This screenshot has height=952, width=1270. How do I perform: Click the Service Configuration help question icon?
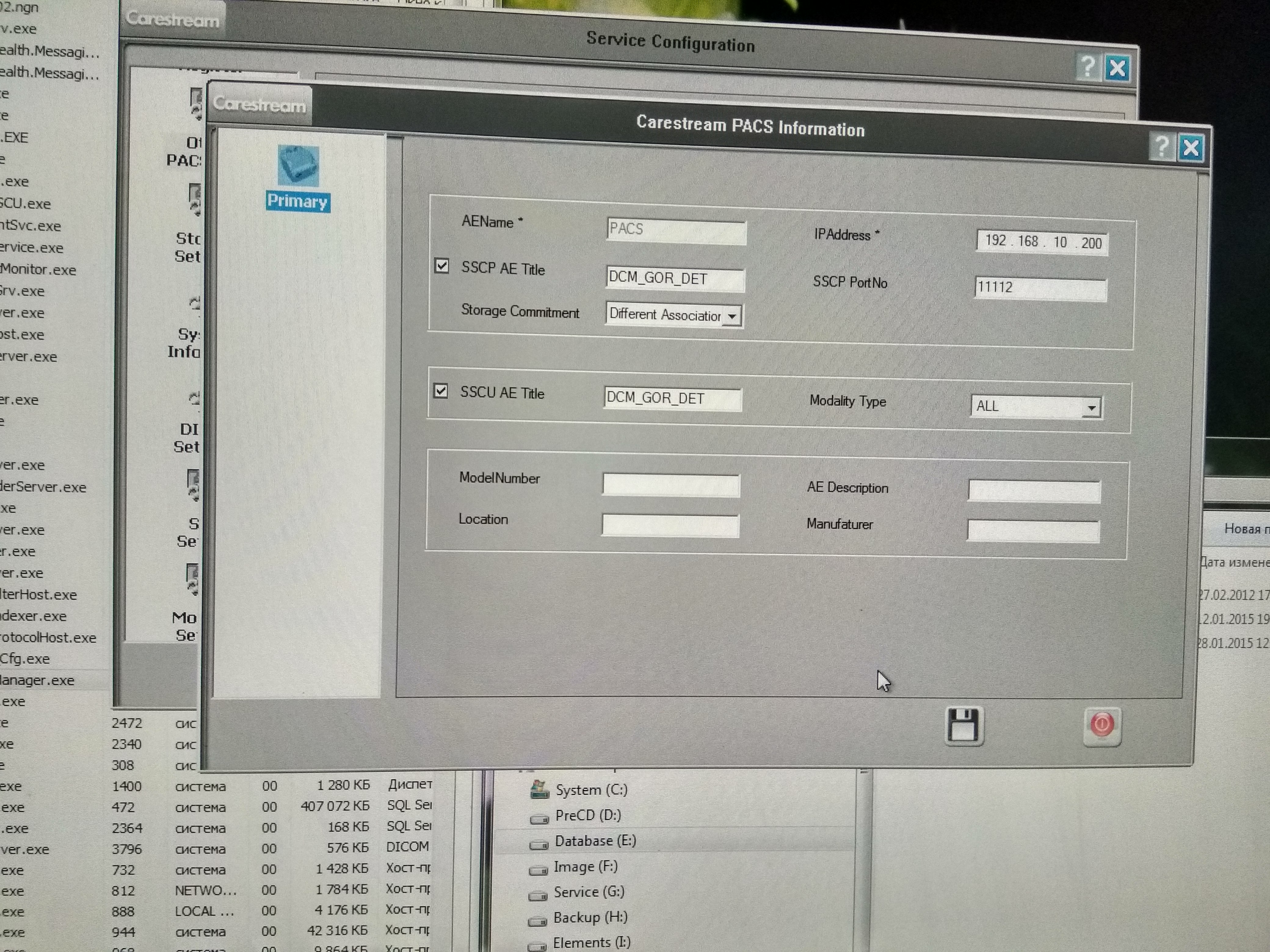pyautogui.click(x=1087, y=67)
